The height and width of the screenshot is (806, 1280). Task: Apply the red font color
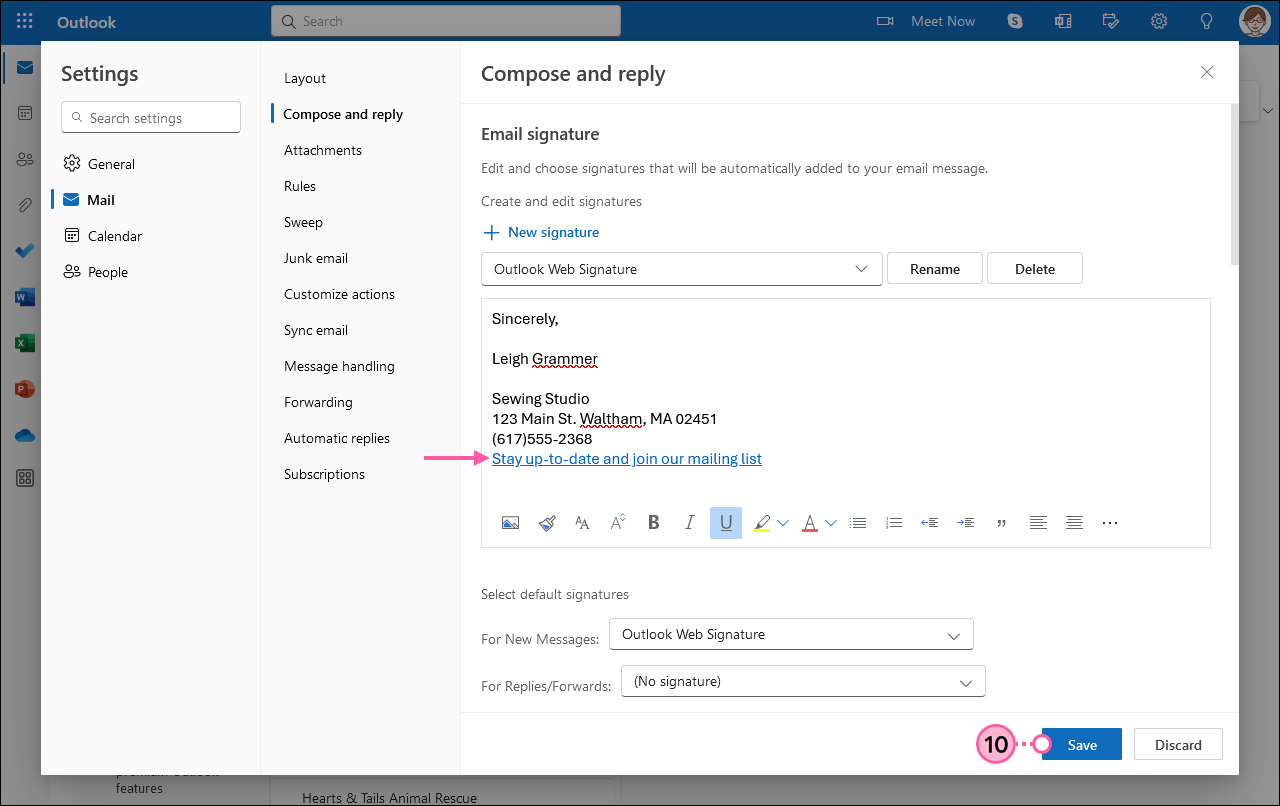tap(810, 523)
